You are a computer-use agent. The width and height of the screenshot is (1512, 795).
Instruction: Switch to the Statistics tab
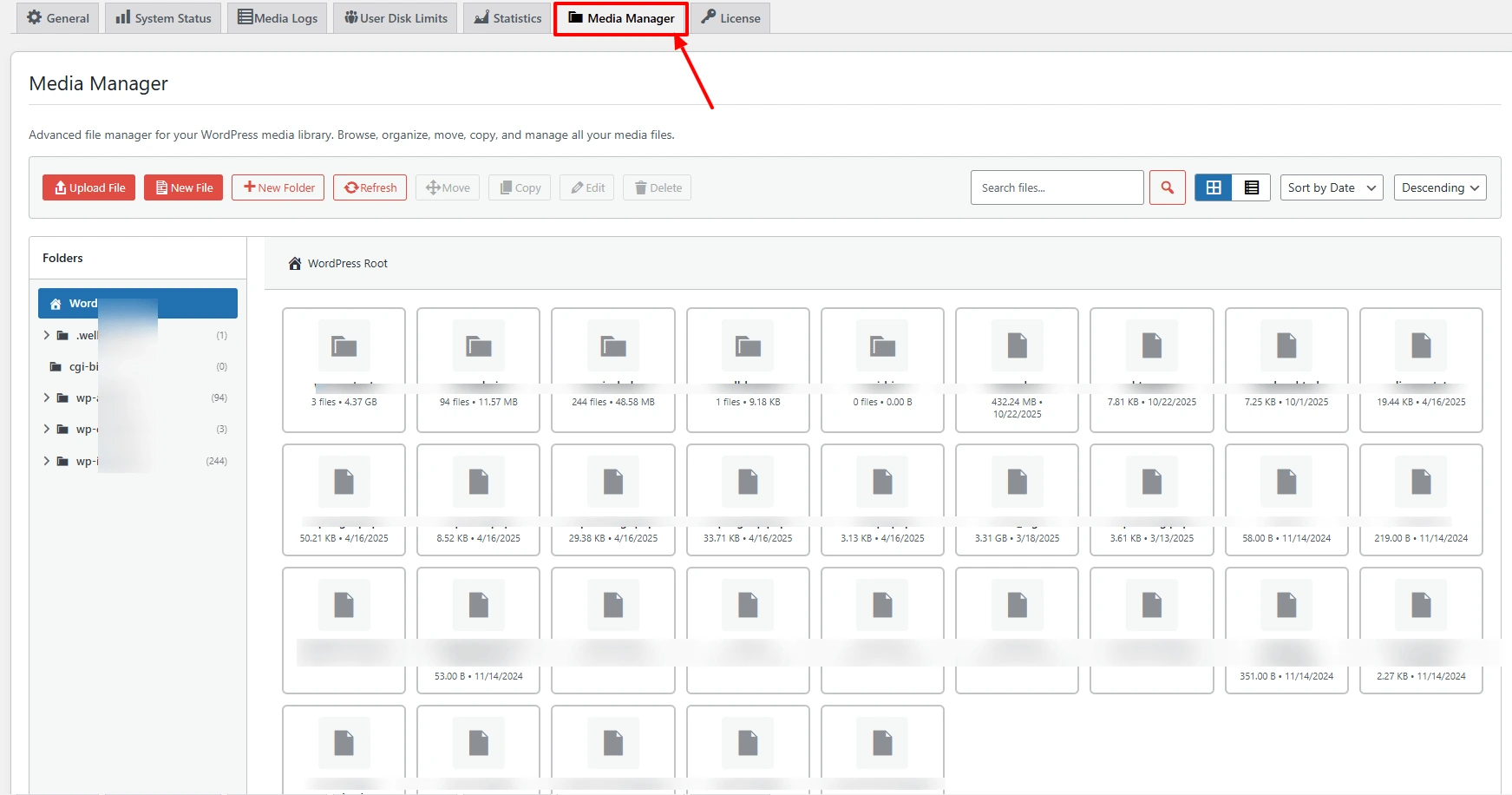507,18
